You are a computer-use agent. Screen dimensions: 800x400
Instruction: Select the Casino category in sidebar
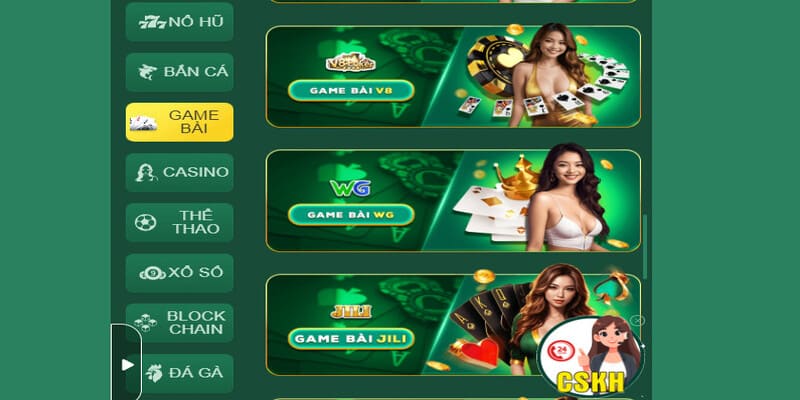180,172
